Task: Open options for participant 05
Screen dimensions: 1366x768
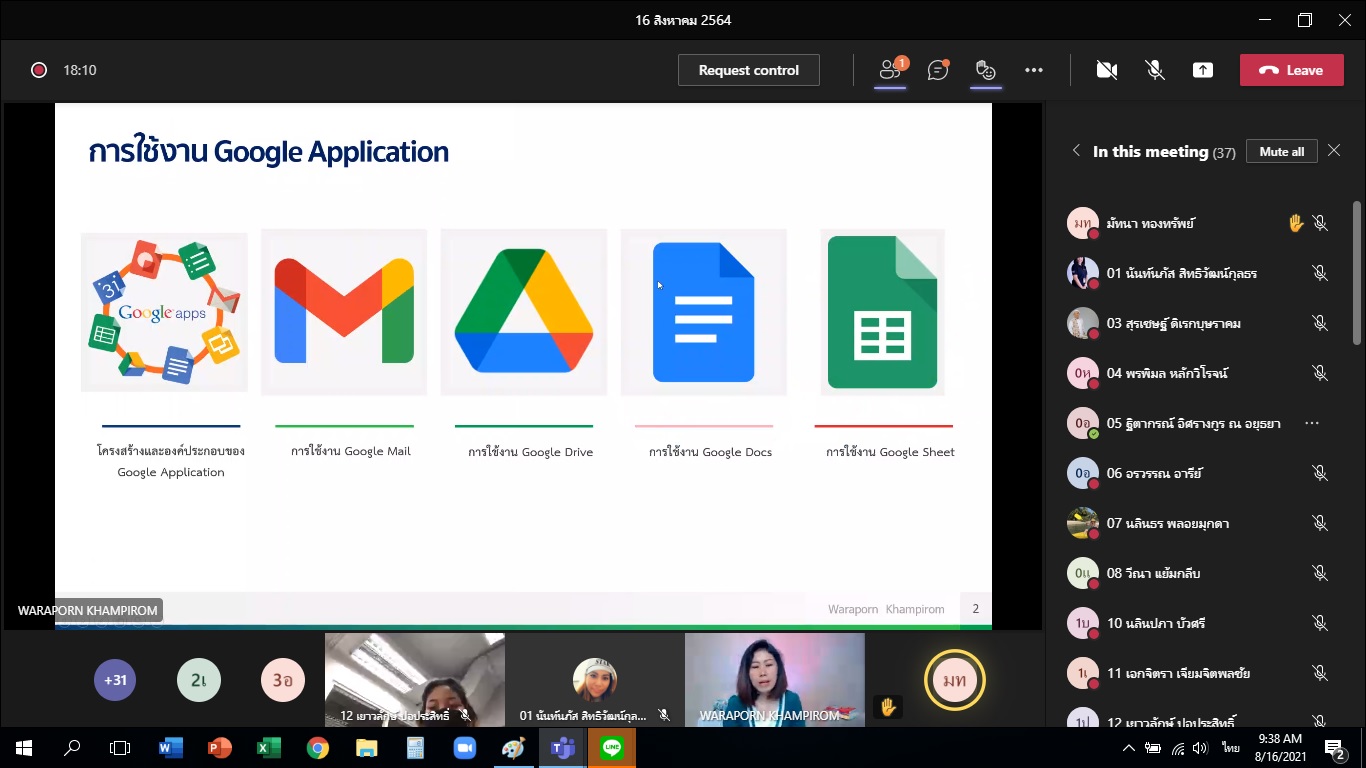Action: (x=1312, y=423)
